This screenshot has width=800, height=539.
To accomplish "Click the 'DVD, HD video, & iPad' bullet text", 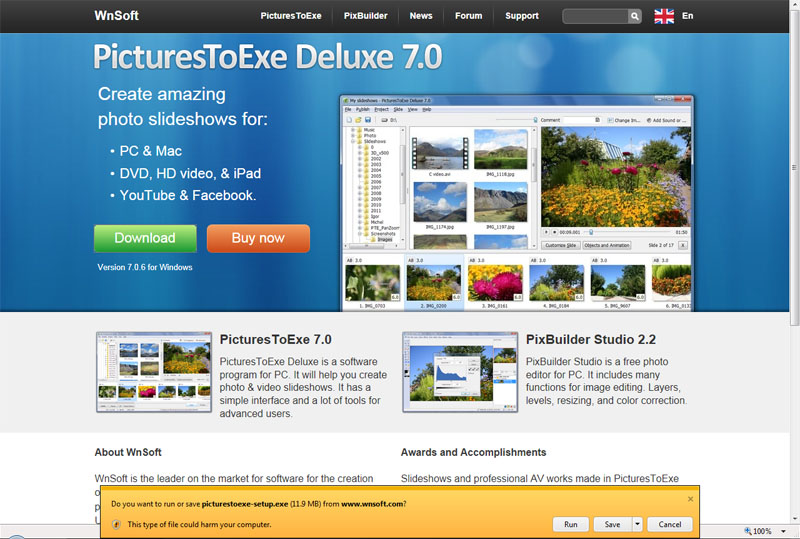I will click(190, 174).
